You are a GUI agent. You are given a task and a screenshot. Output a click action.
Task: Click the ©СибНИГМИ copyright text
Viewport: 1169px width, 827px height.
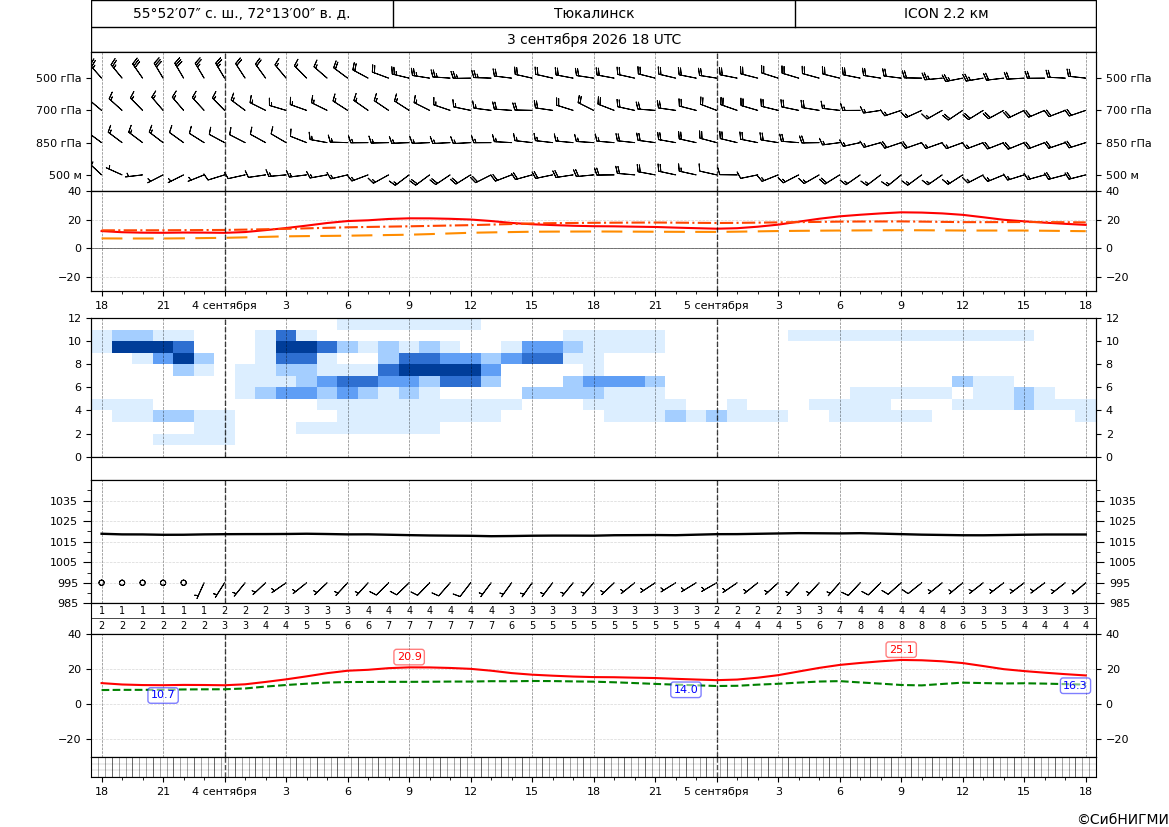[x=1123, y=819]
